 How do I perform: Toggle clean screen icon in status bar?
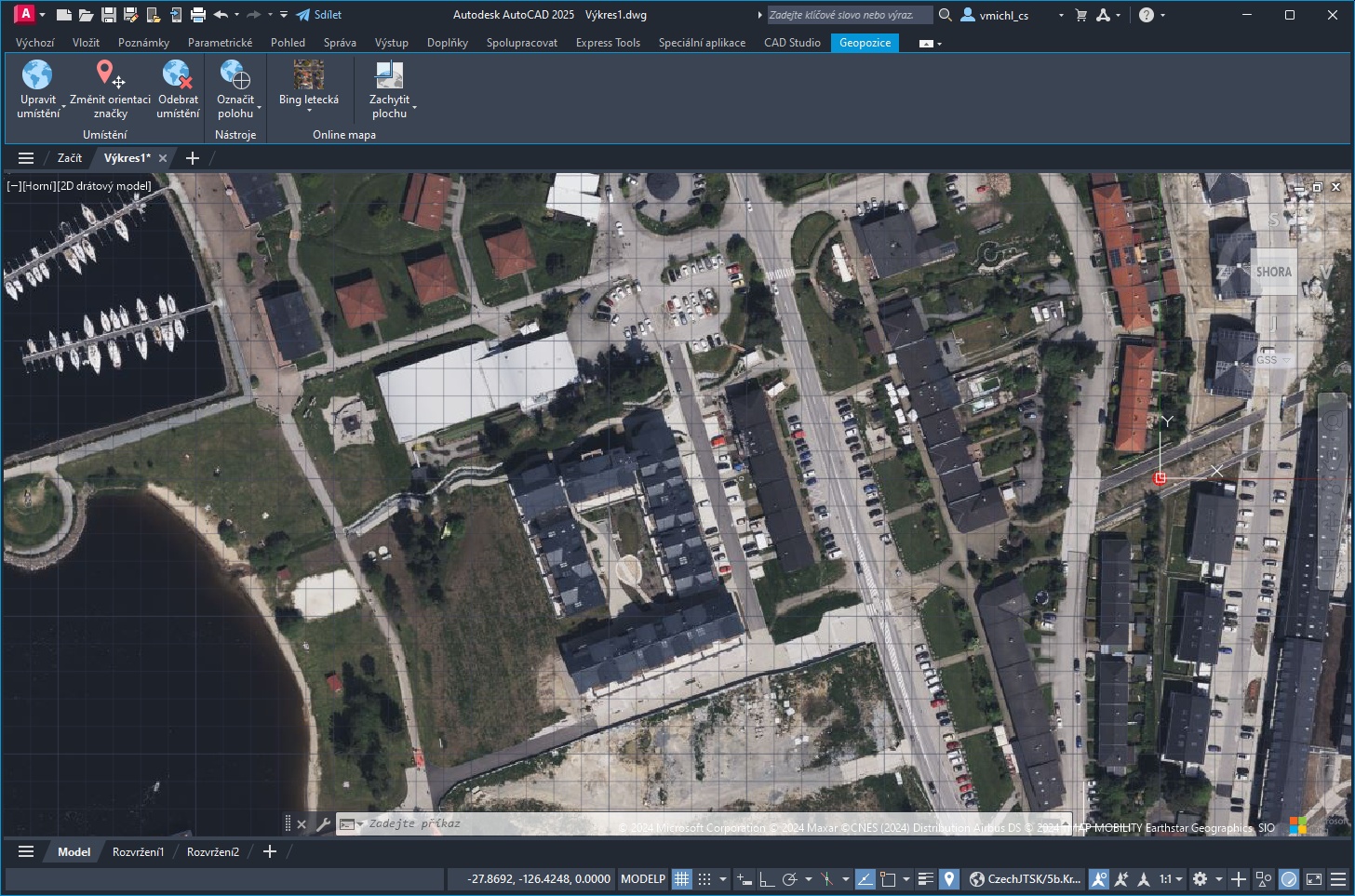point(1314,879)
